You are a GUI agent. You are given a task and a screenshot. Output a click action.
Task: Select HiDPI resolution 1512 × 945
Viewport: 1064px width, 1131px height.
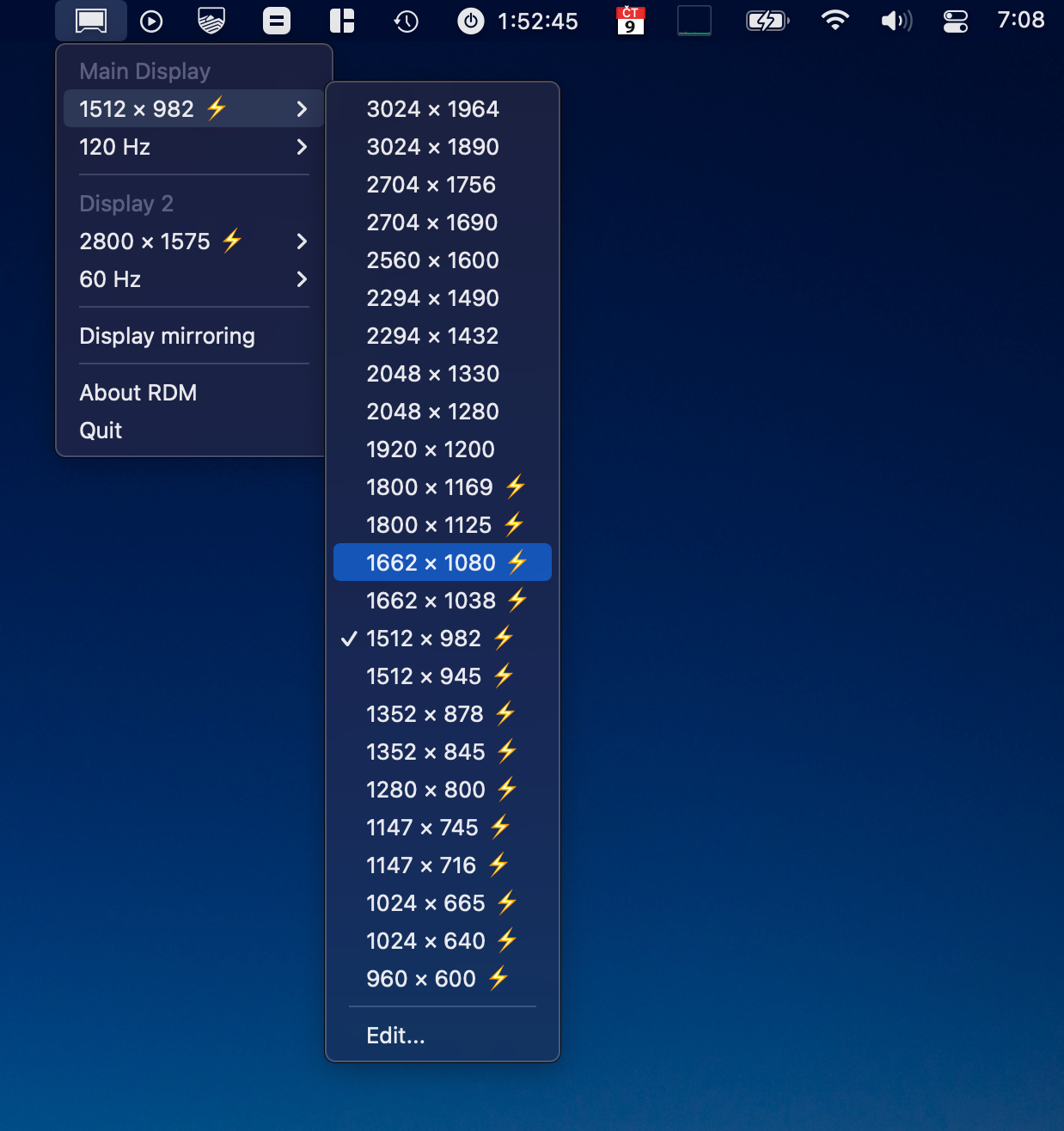443,676
